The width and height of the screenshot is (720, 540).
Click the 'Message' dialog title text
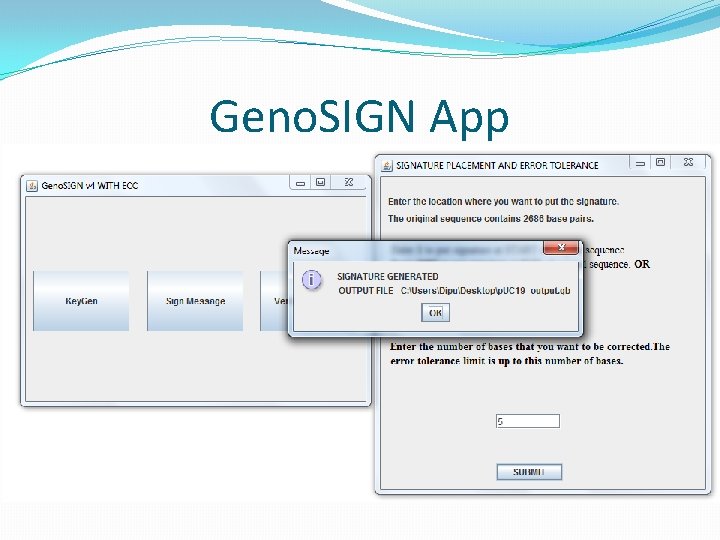[x=311, y=251]
